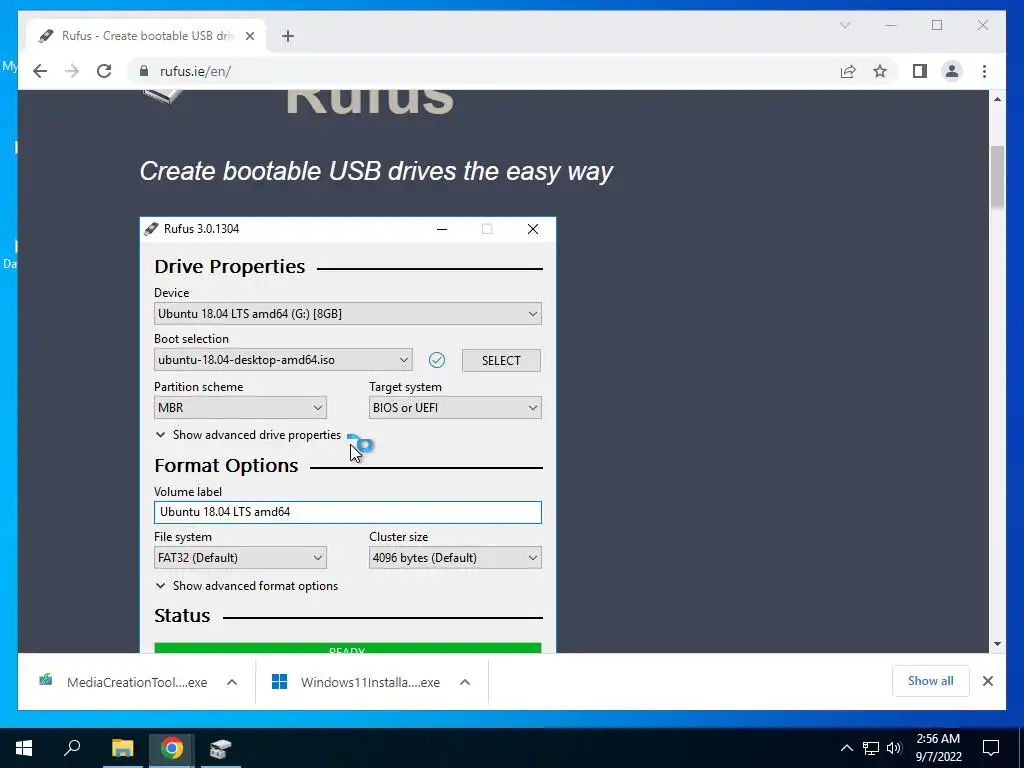
Task: Click the volume speaker tray icon
Action: pyautogui.click(x=893, y=748)
